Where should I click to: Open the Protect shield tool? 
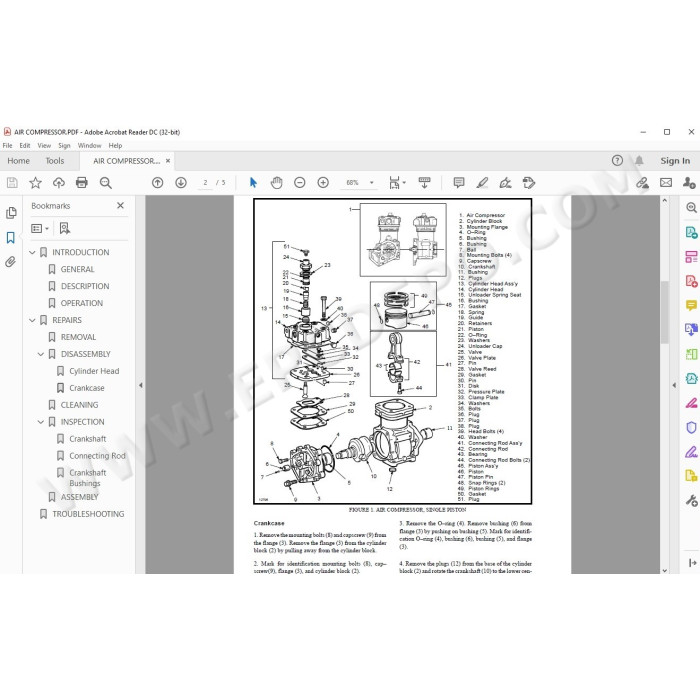691,427
